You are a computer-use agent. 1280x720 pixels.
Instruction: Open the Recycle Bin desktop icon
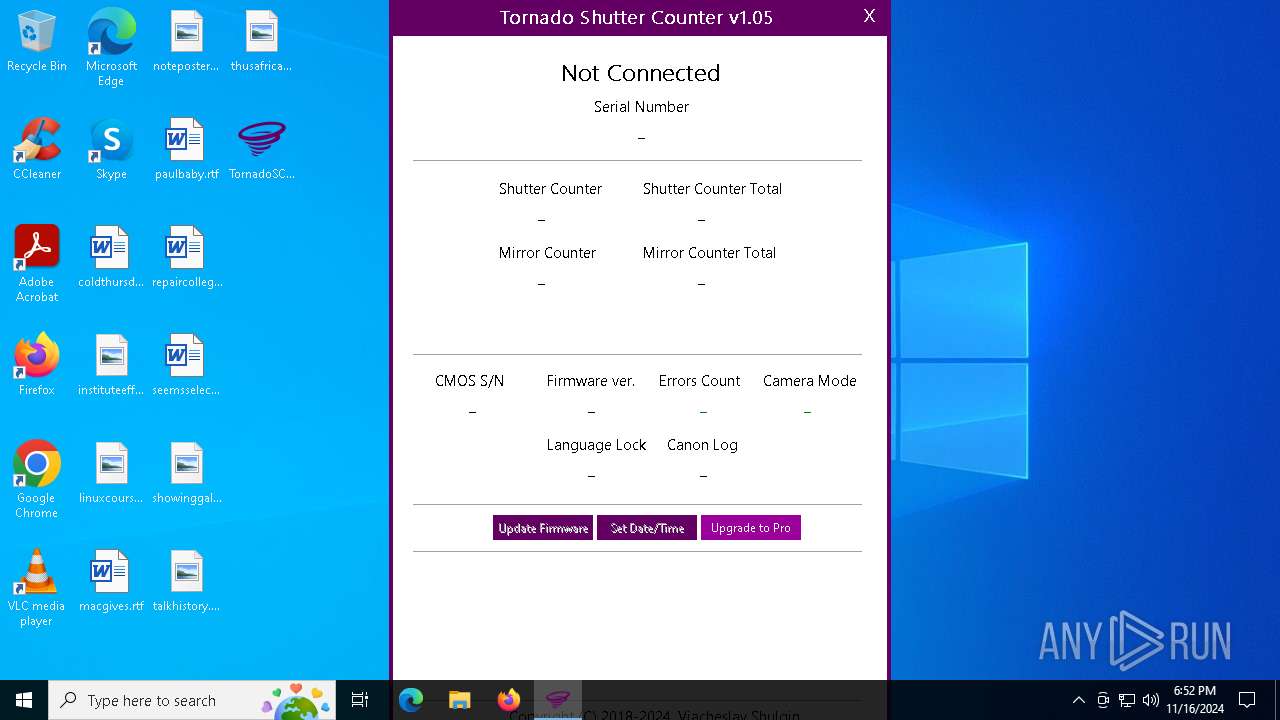[37, 41]
